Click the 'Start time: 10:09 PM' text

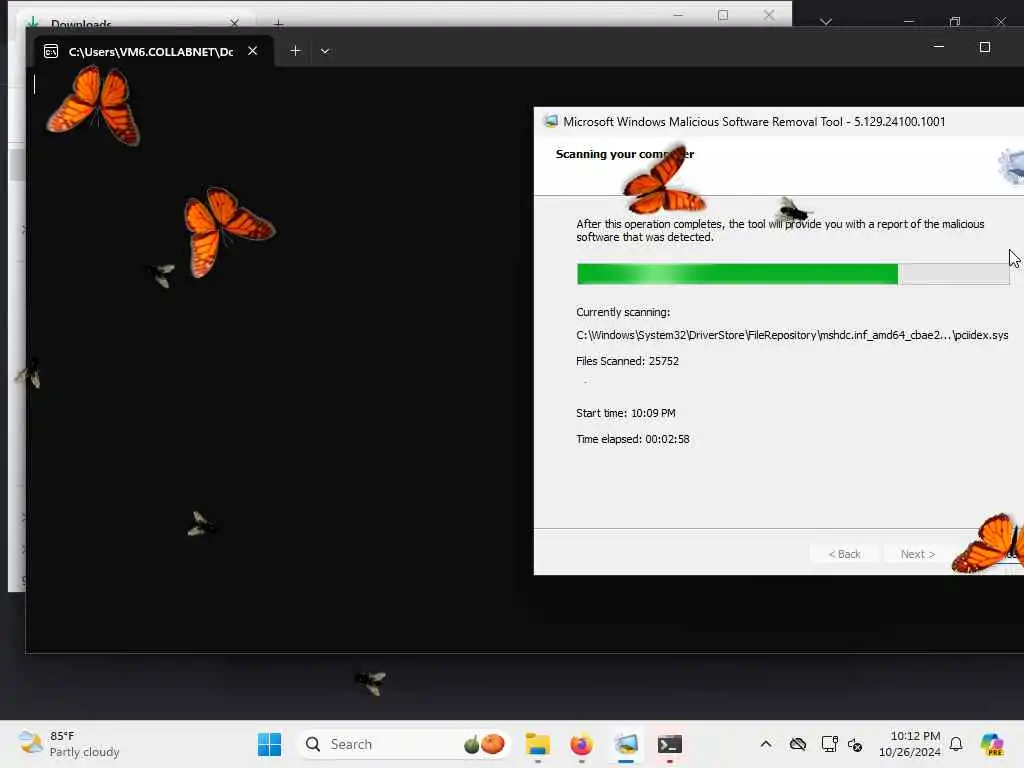pos(626,413)
